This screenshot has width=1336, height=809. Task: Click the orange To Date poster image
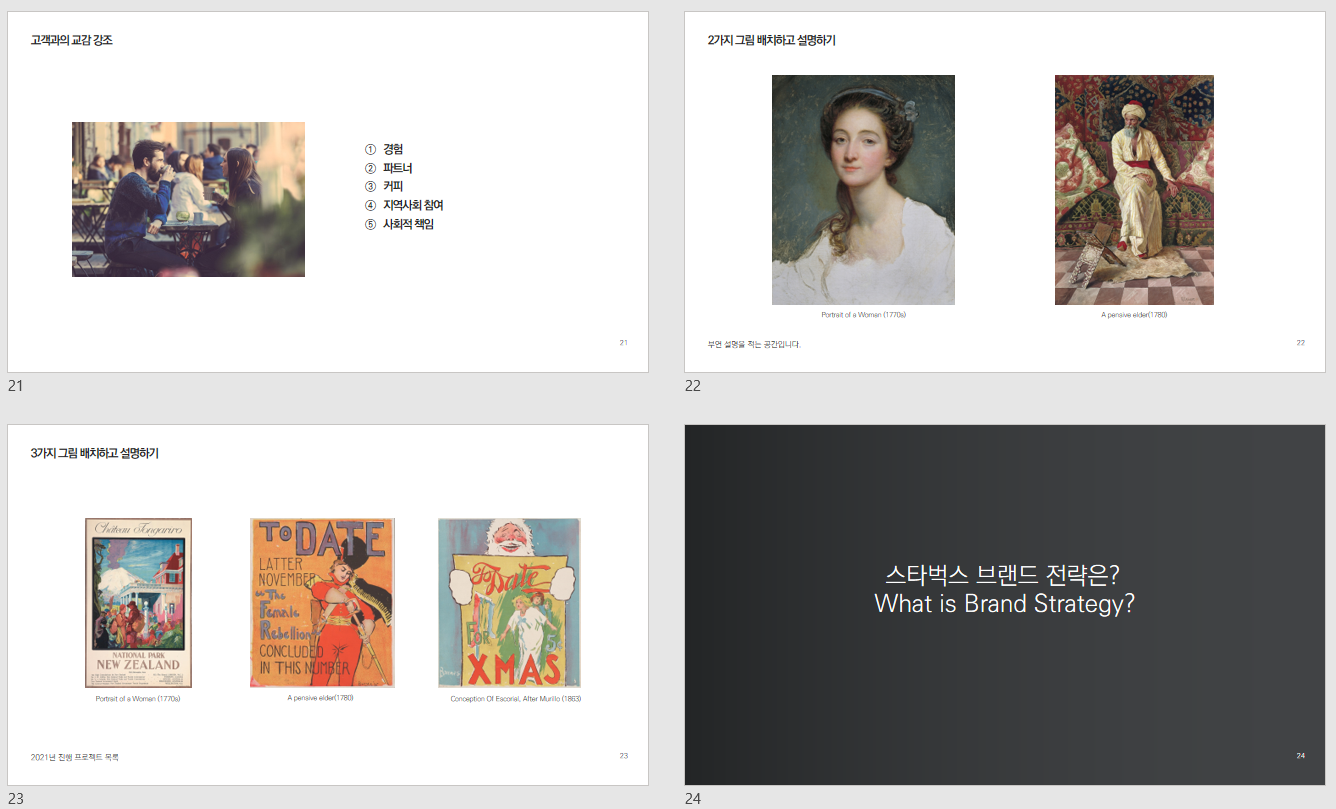click(x=322, y=603)
